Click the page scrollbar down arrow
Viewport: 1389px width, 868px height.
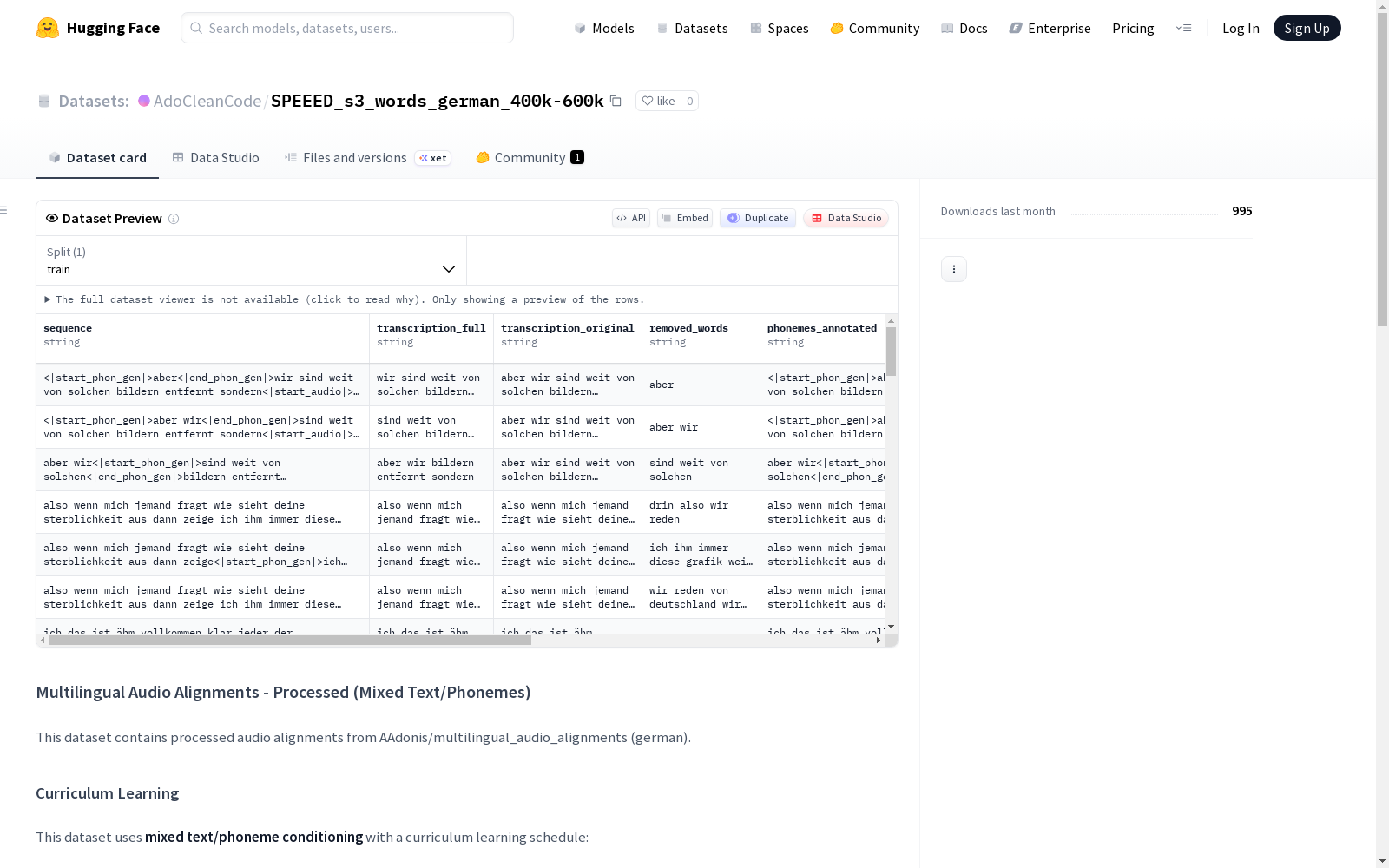(x=1382, y=861)
